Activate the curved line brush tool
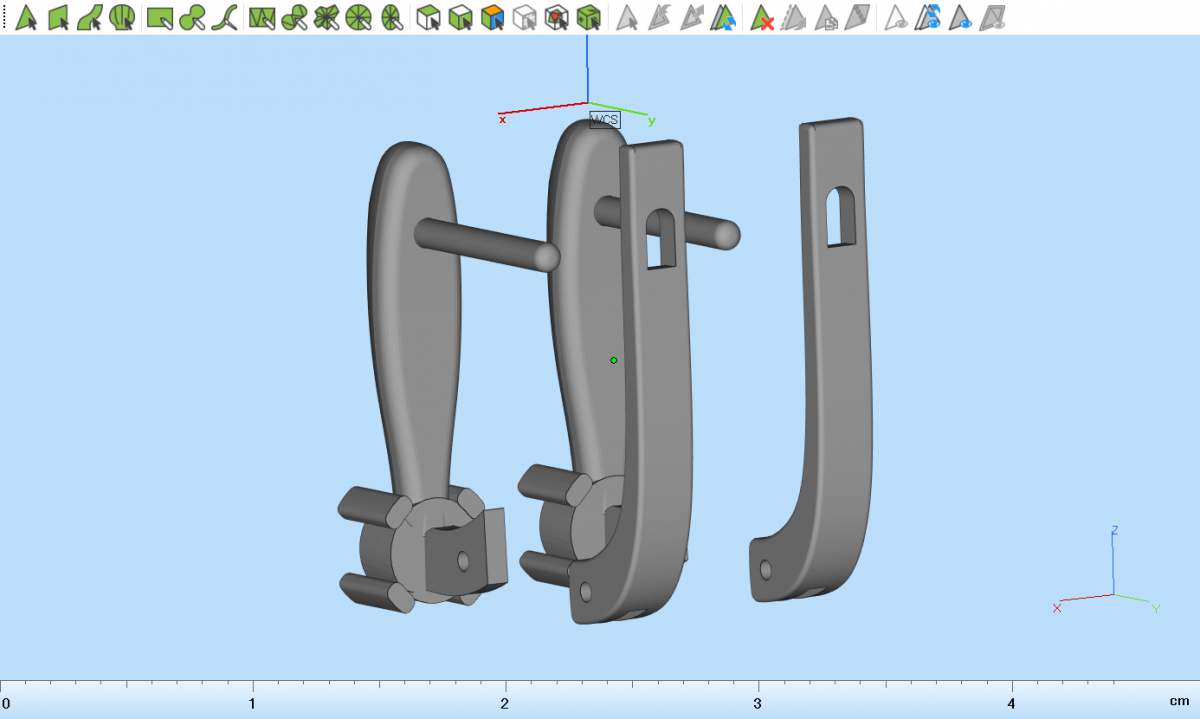The height and width of the screenshot is (719, 1200). tap(228, 17)
